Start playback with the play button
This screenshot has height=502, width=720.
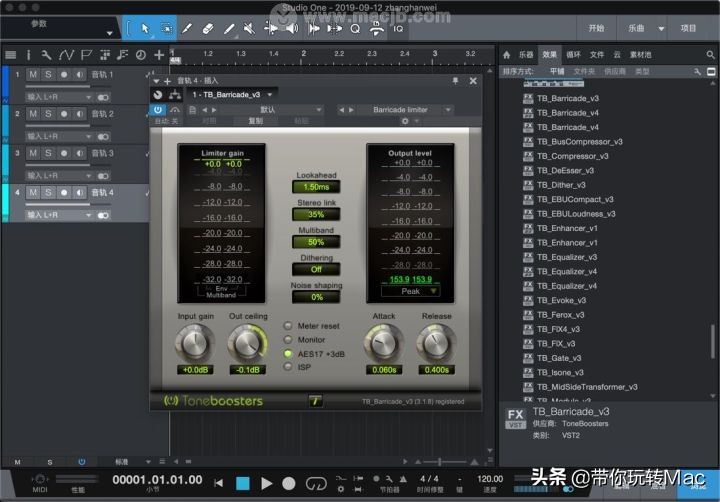[267, 483]
